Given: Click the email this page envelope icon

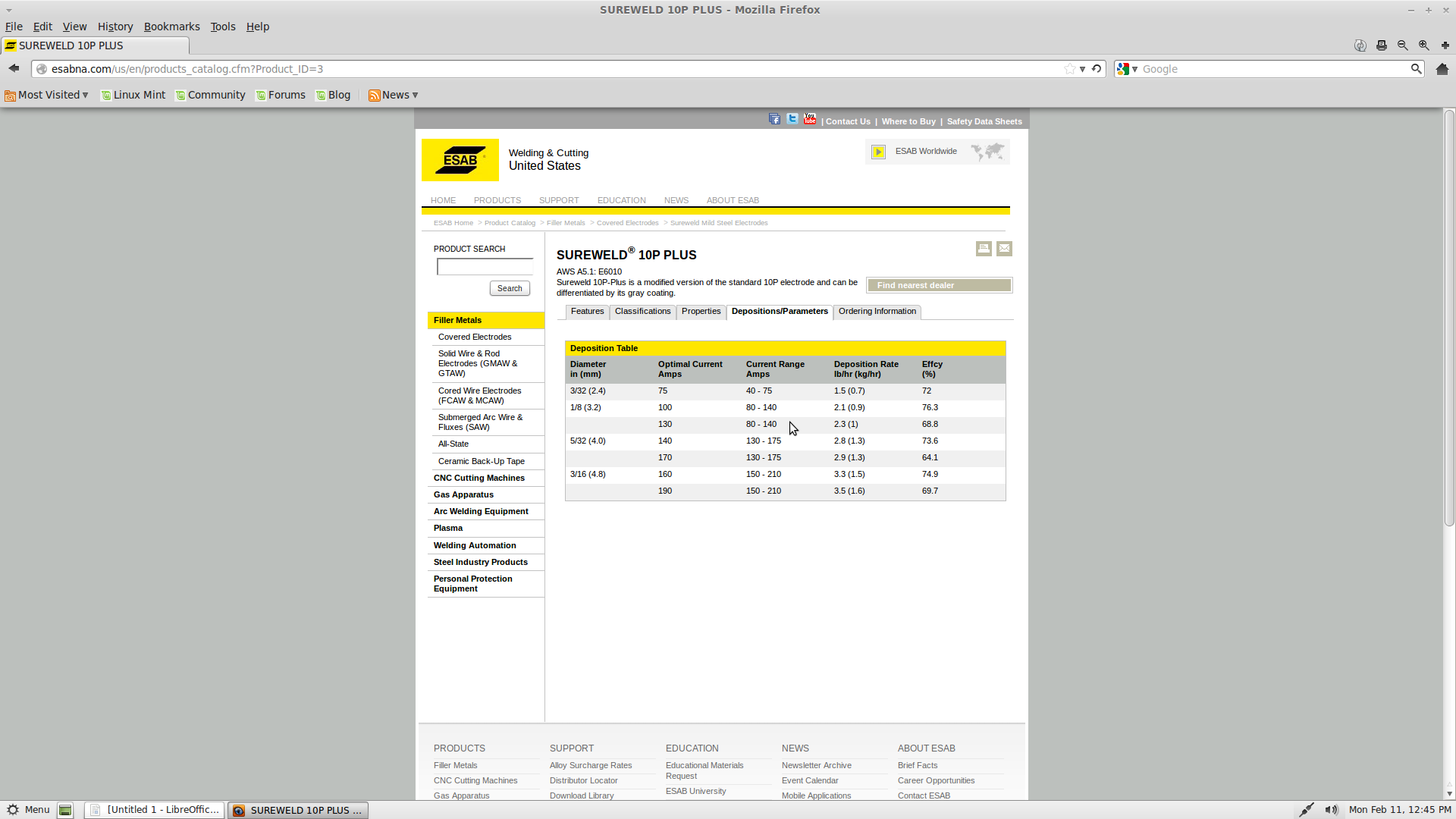Looking at the screenshot, I should pos(1004,249).
